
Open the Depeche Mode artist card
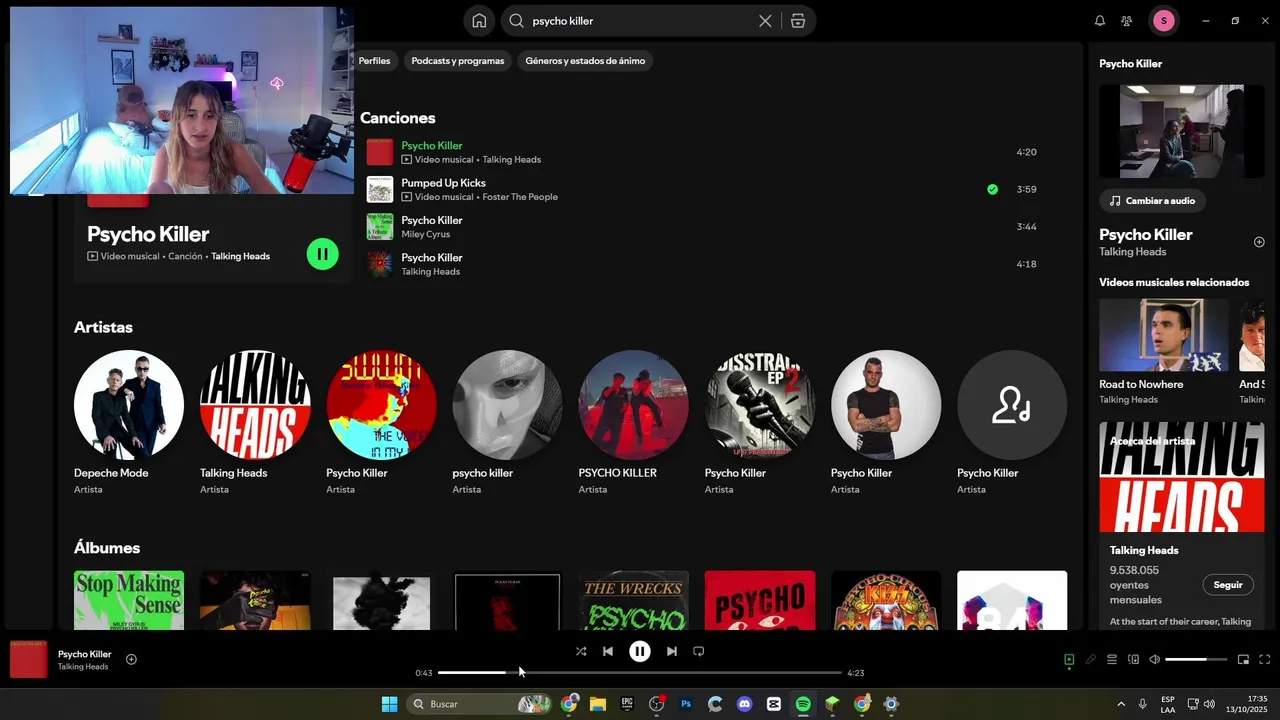[129, 422]
